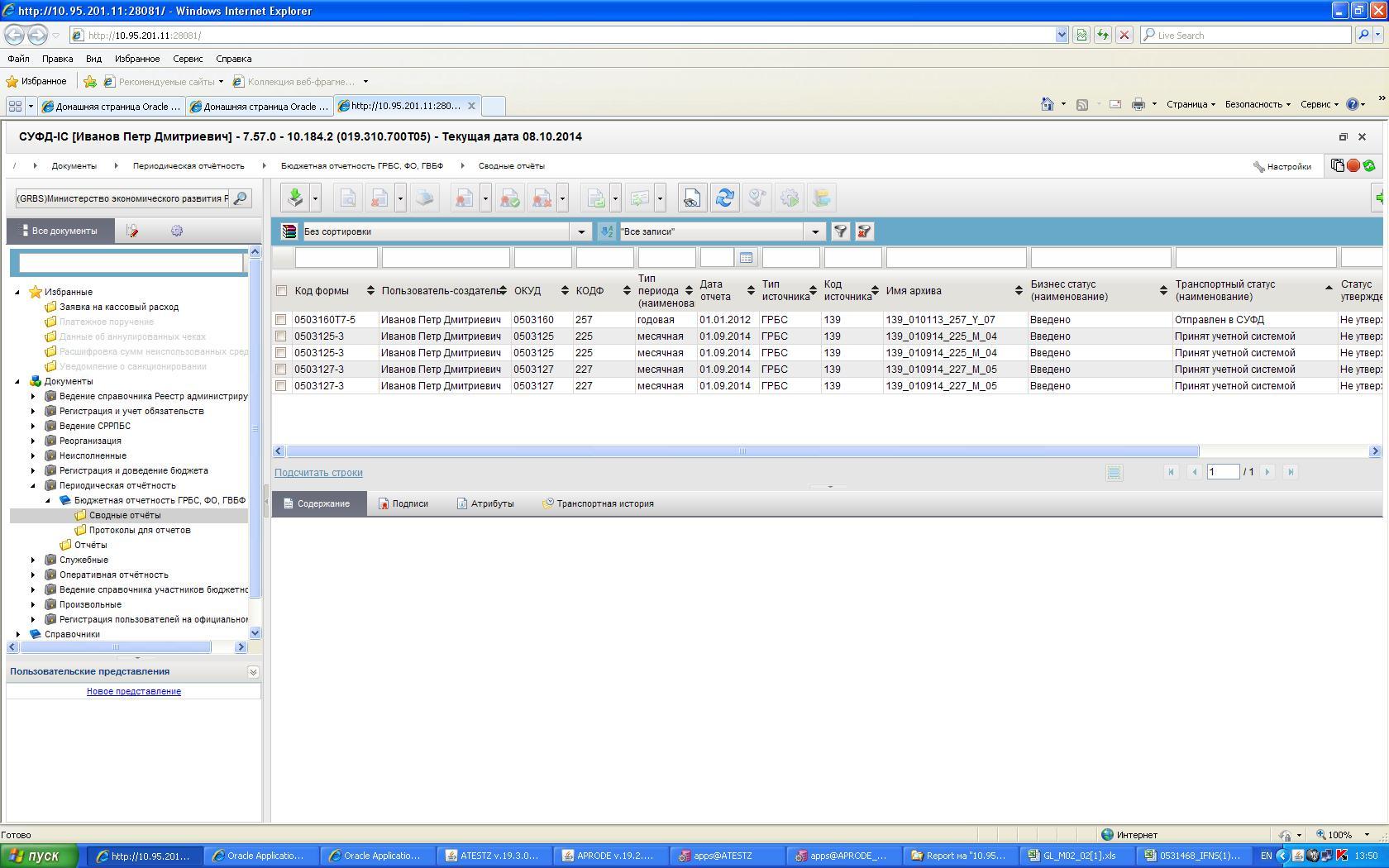Click the document preview binoculars icon
The width and height of the screenshot is (1389, 868).
[691, 198]
